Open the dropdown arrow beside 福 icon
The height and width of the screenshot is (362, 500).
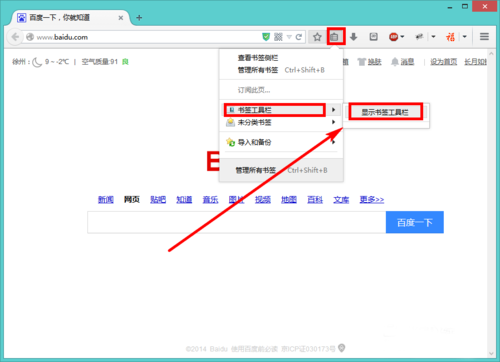point(465,37)
